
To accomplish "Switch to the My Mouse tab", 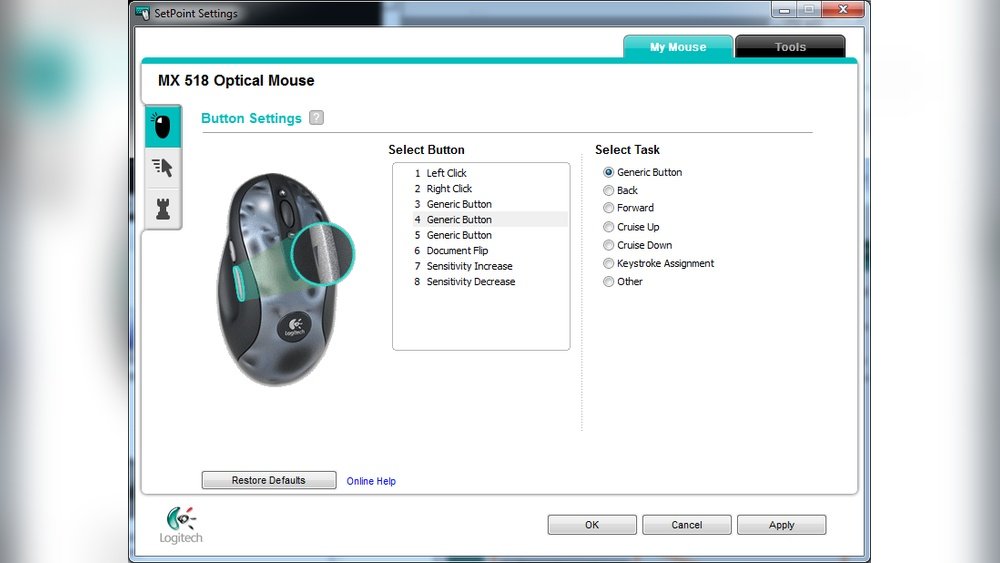I will pyautogui.click(x=677, y=47).
